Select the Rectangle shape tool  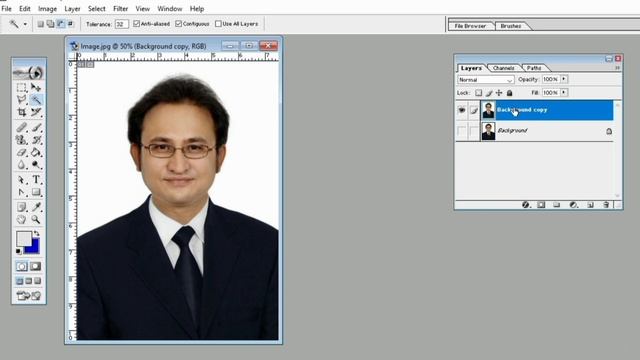click(x=36, y=192)
